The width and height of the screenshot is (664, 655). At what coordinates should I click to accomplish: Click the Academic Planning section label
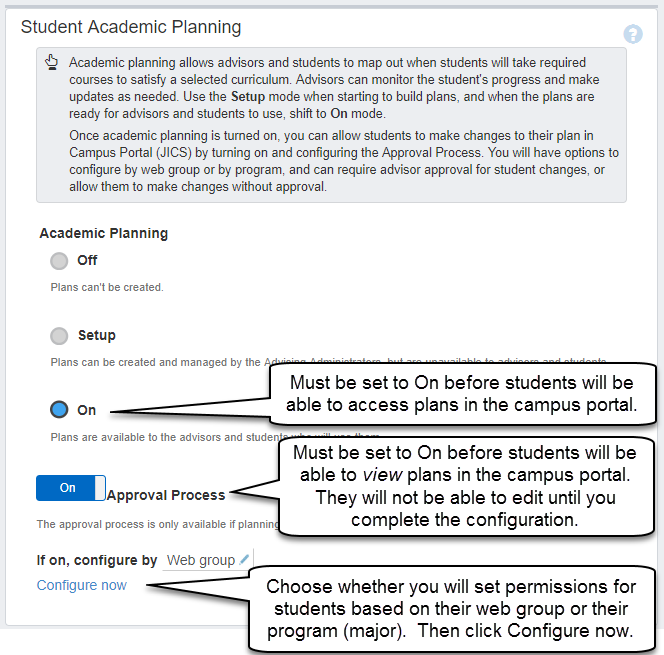click(x=103, y=233)
